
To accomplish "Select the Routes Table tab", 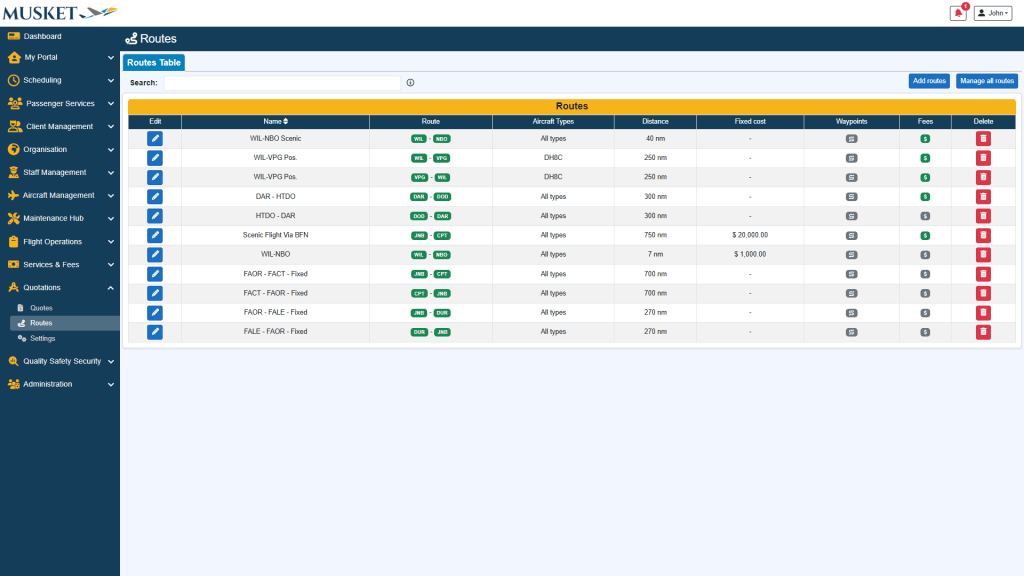I will coord(154,62).
